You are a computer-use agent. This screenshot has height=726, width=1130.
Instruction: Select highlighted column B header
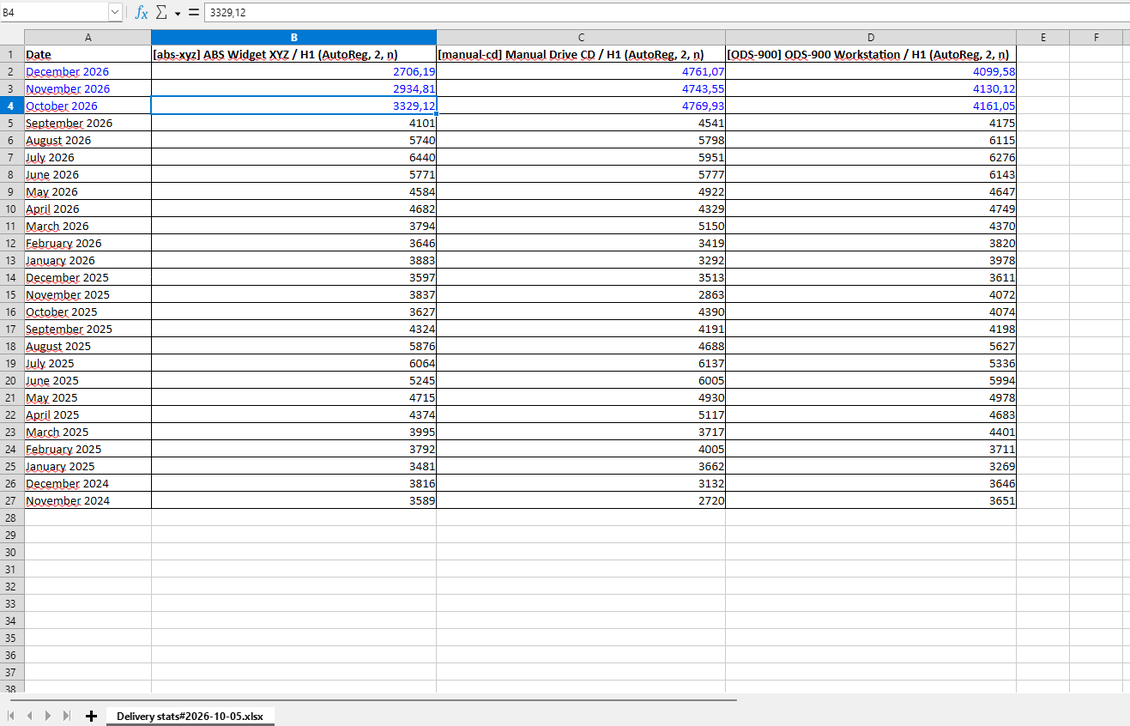pos(294,37)
